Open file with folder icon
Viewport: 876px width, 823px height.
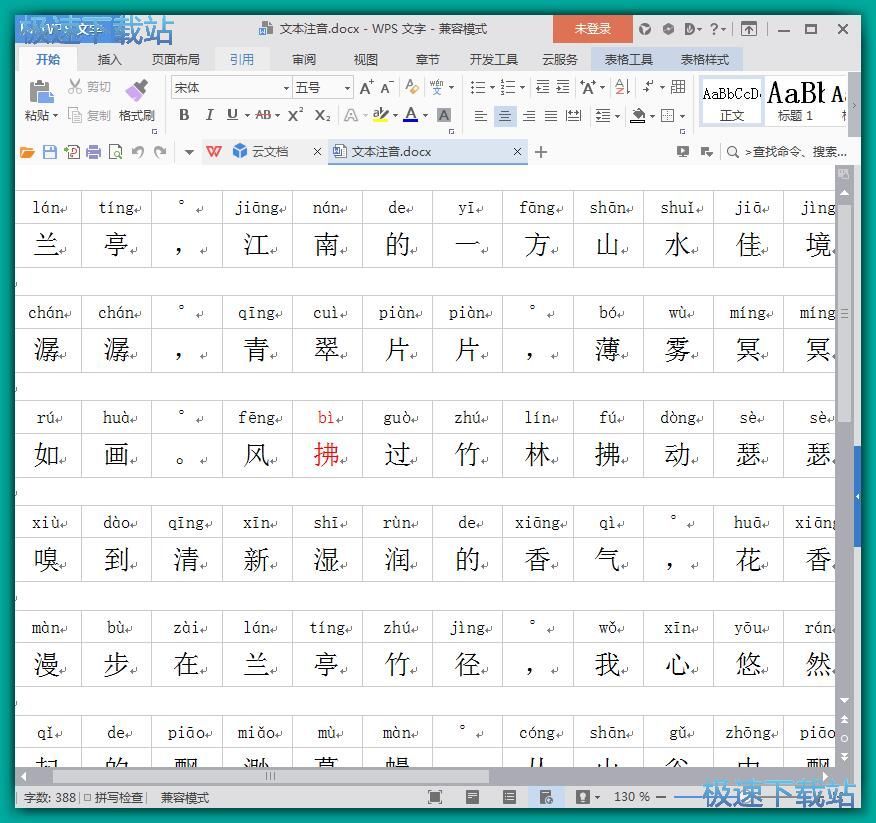pos(27,152)
